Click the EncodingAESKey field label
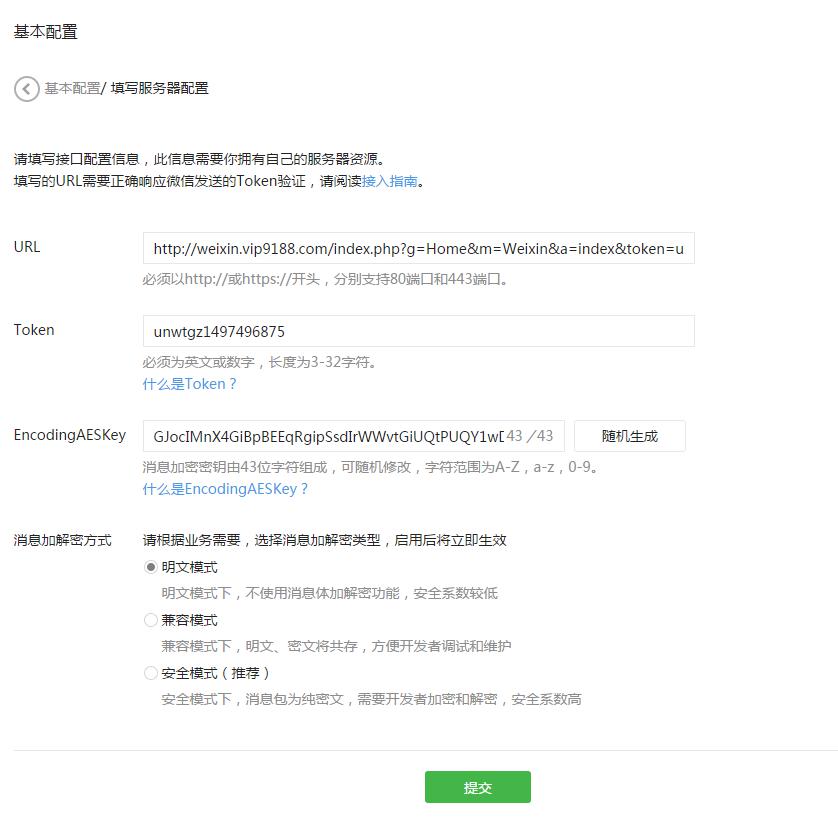 (70, 435)
